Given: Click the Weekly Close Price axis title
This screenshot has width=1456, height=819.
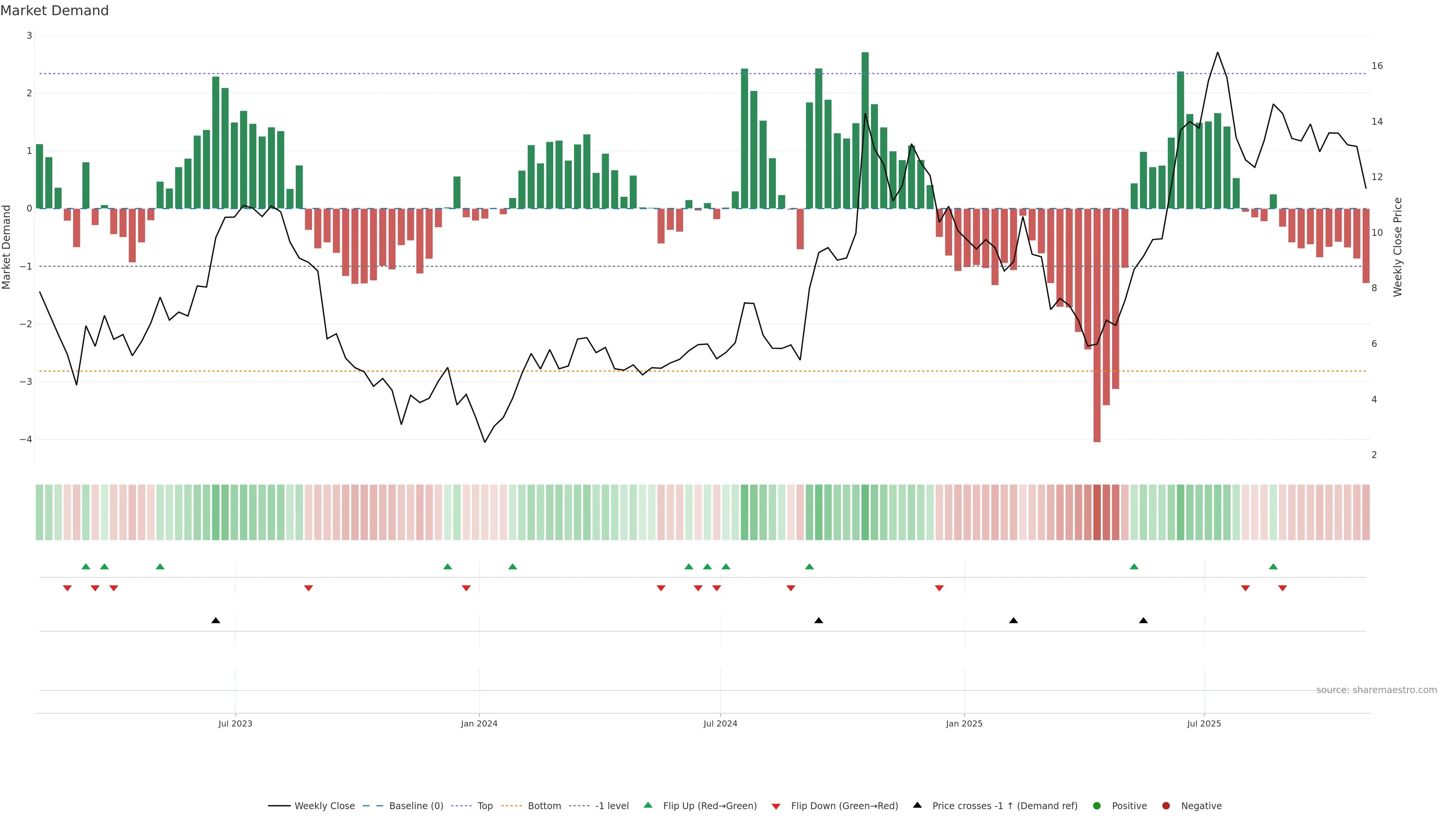Looking at the screenshot, I should click(x=1398, y=247).
